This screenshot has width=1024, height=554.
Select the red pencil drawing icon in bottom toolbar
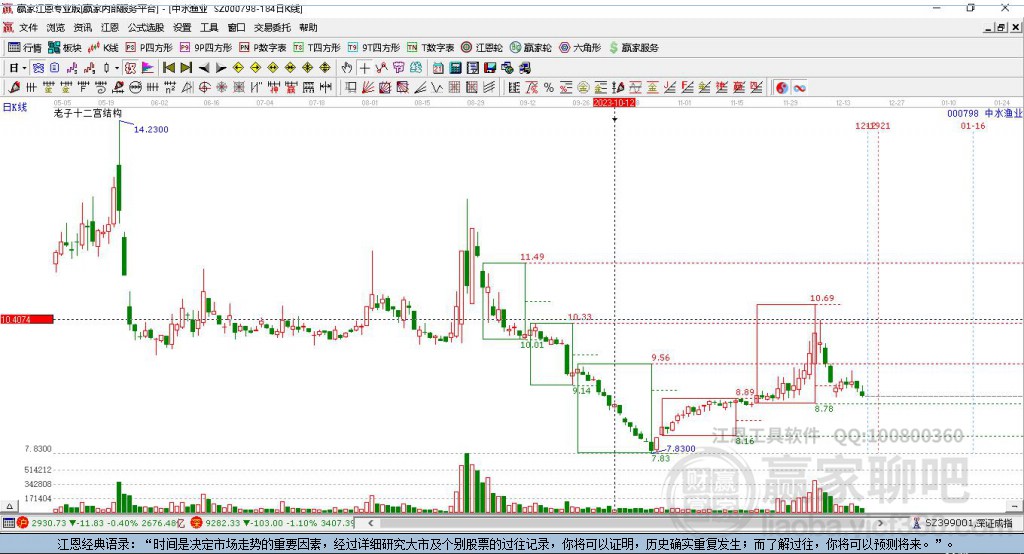click(14, 87)
